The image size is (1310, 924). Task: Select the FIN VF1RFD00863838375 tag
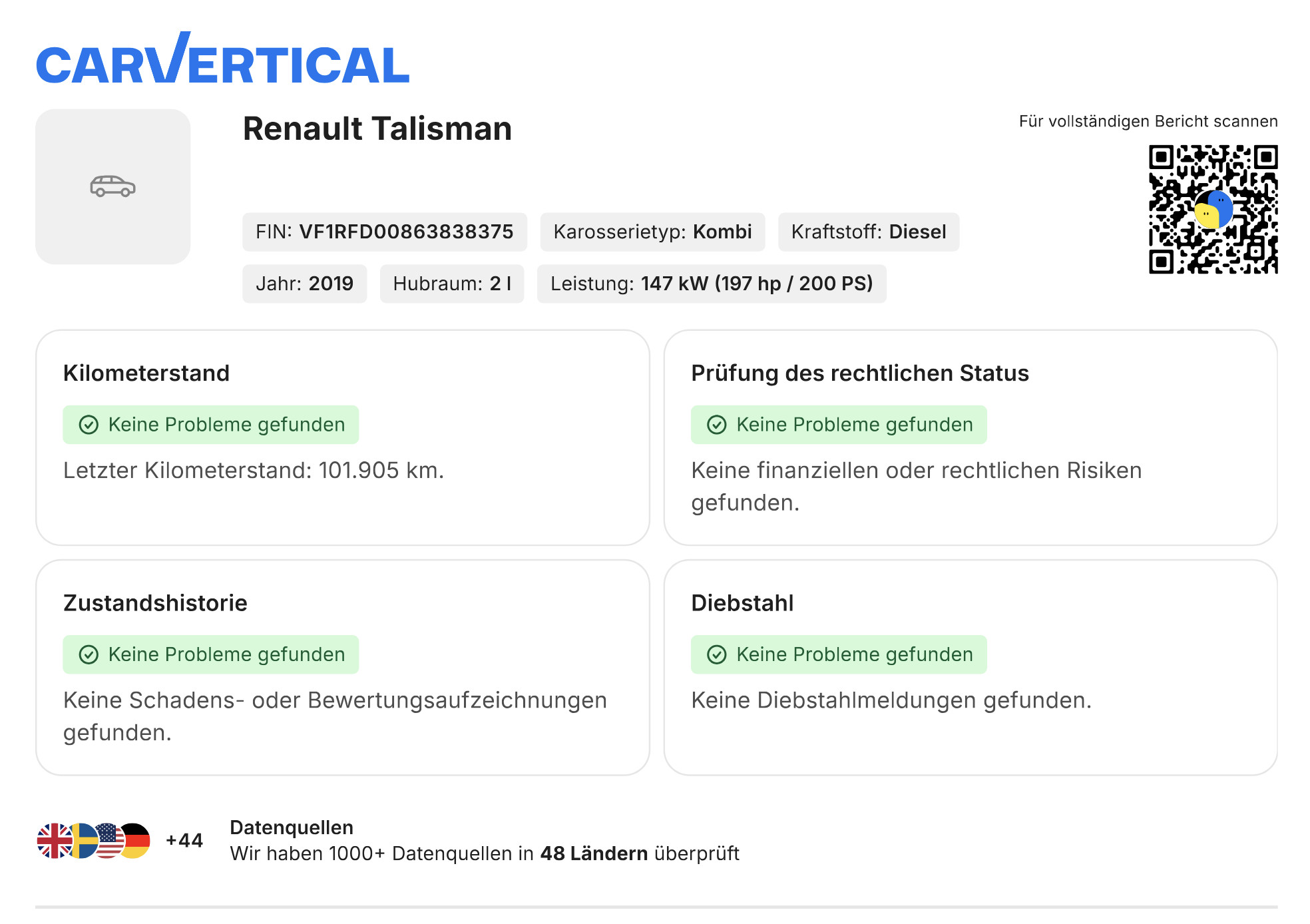click(385, 232)
